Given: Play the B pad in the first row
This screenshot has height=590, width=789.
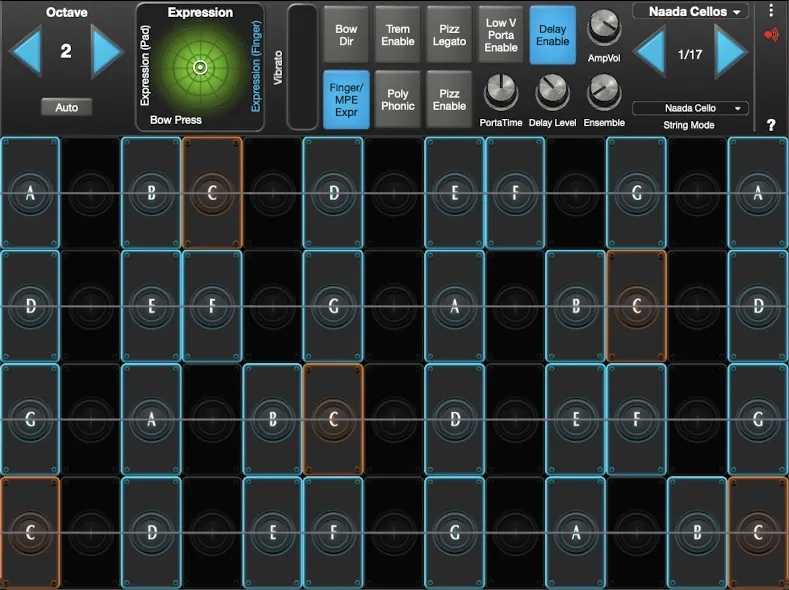Looking at the screenshot, I should point(151,193).
